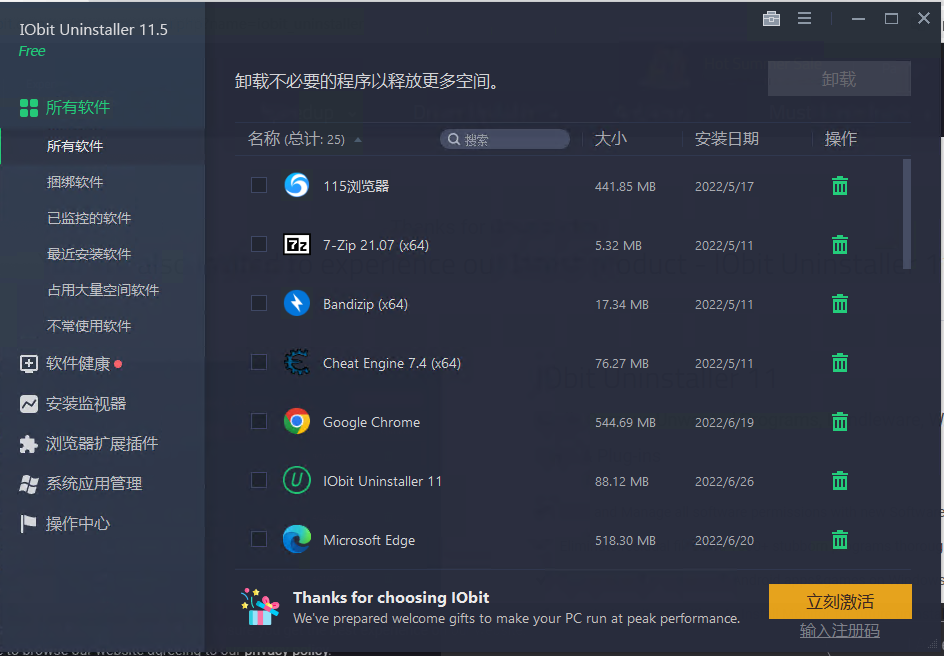Select 已监控的软件 category
This screenshot has width=944, height=656.
click(x=89, y=218)
